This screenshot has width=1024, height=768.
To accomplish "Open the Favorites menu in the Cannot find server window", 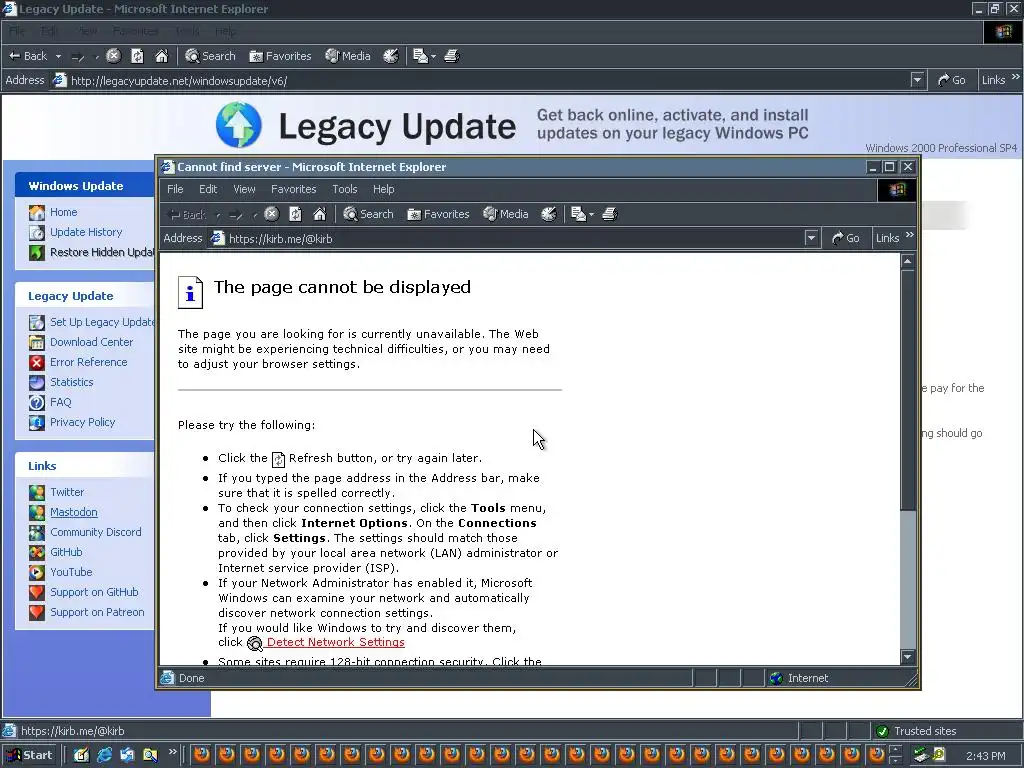I will (x=293, y=189).
